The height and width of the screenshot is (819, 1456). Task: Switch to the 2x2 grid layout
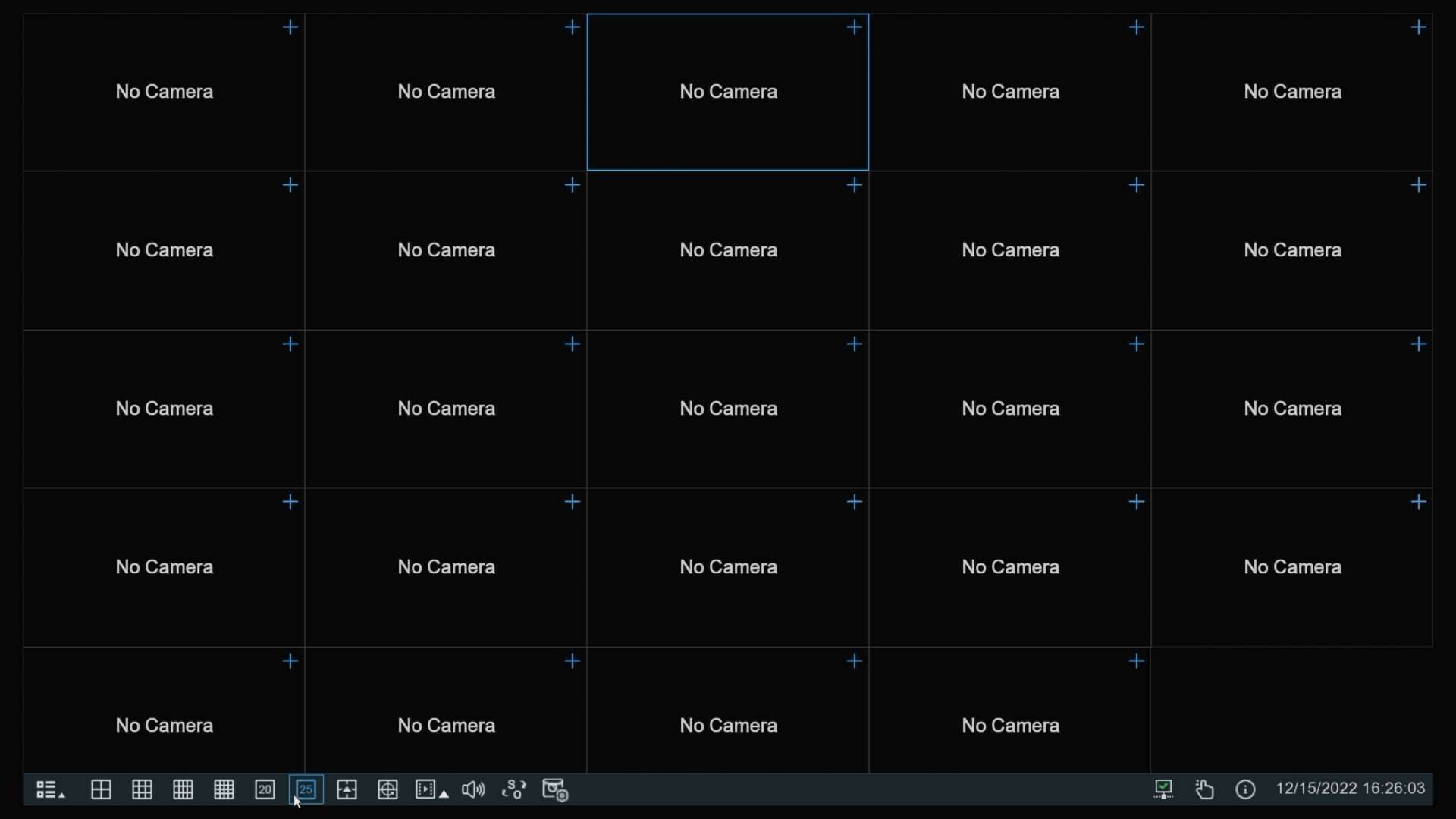click(x=102, y=790)
